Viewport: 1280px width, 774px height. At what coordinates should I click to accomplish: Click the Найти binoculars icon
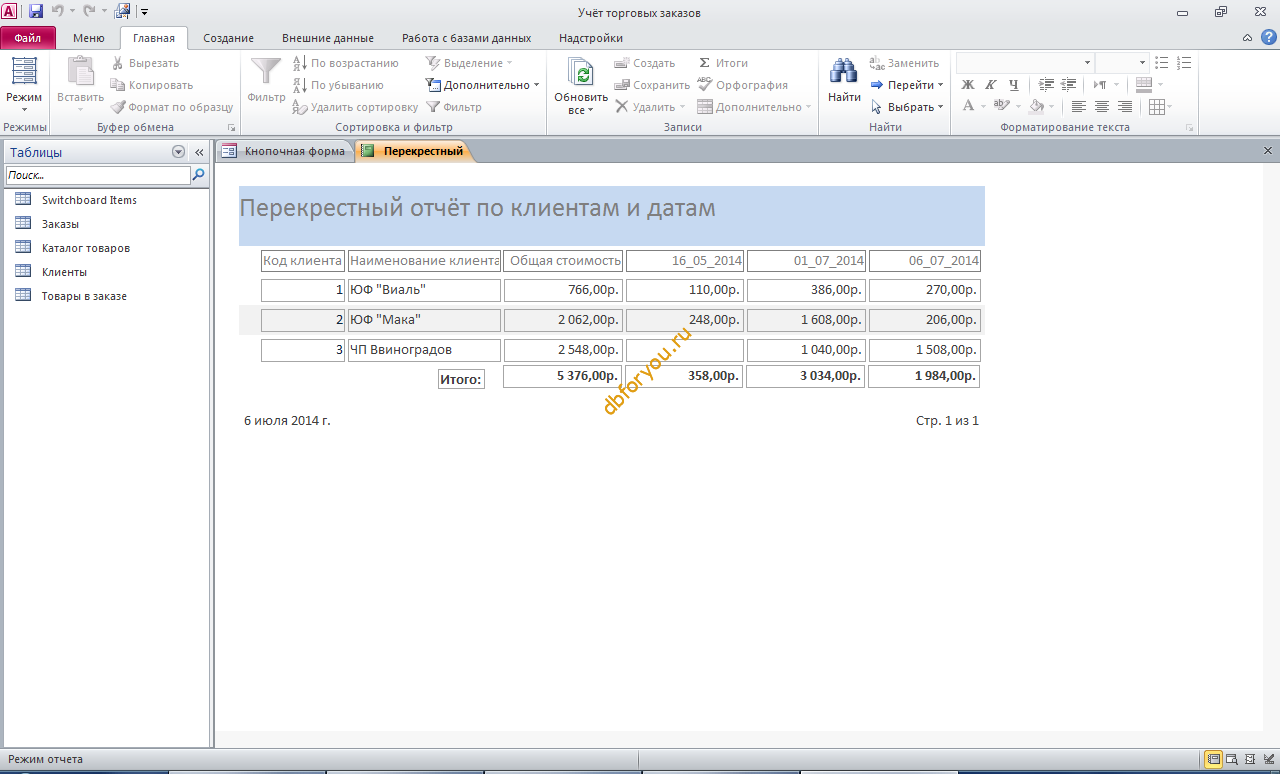pyautogui.click(x=844, y=72)
